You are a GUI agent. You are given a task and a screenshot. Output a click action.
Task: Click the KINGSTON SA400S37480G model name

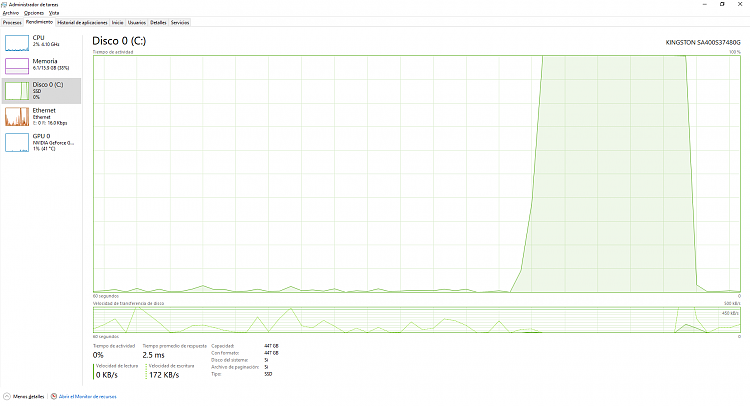[703, 43]
